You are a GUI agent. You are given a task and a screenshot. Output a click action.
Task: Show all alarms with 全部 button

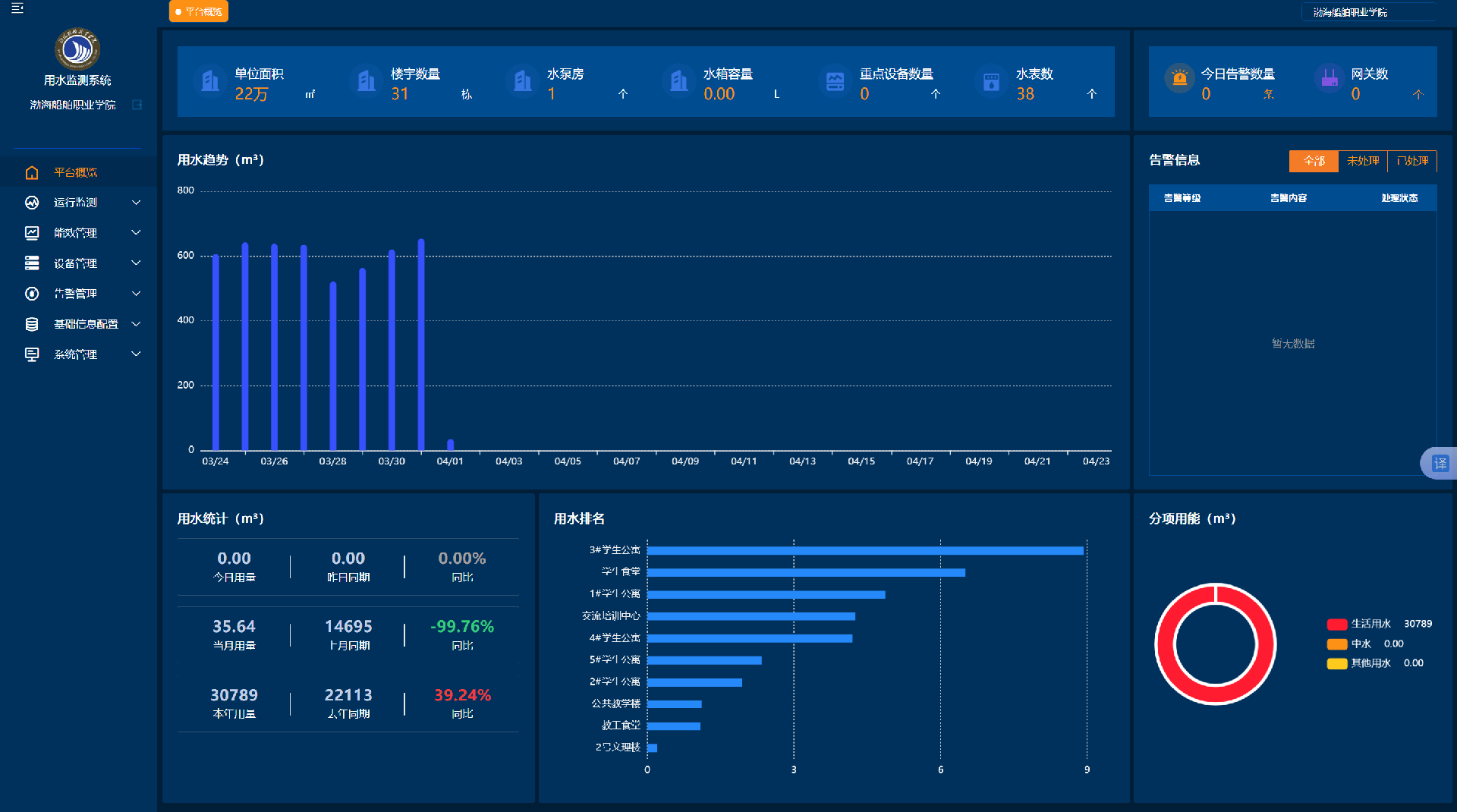[1314, 161]
